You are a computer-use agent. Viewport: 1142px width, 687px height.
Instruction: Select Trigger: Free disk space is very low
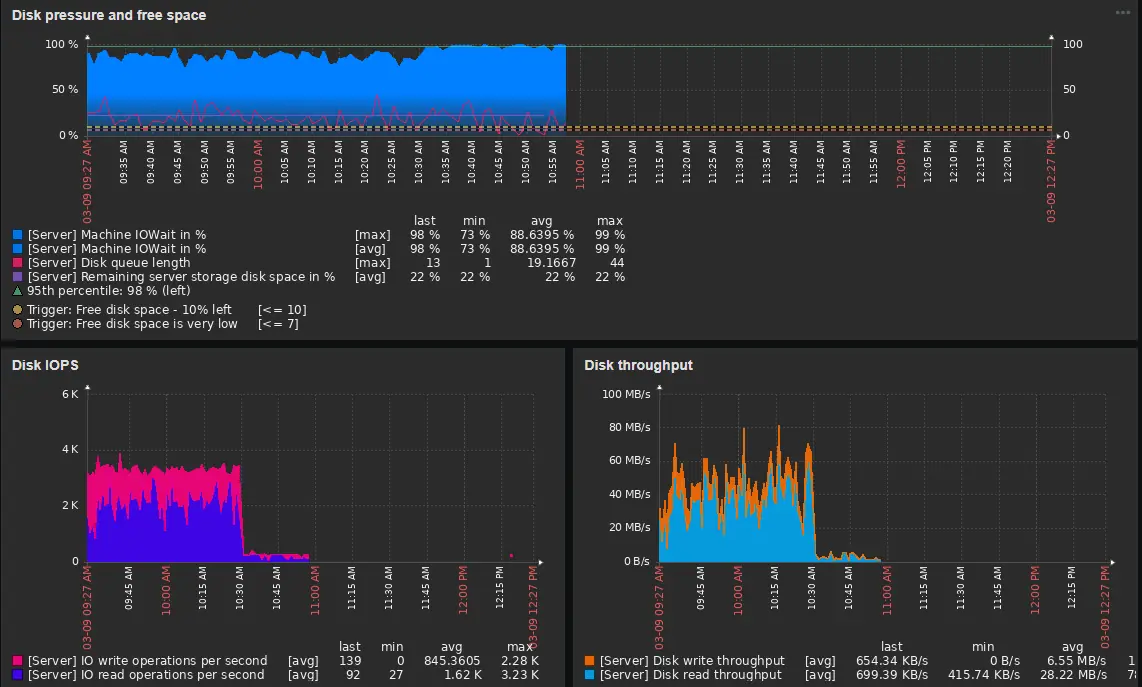tap(133, 324)
